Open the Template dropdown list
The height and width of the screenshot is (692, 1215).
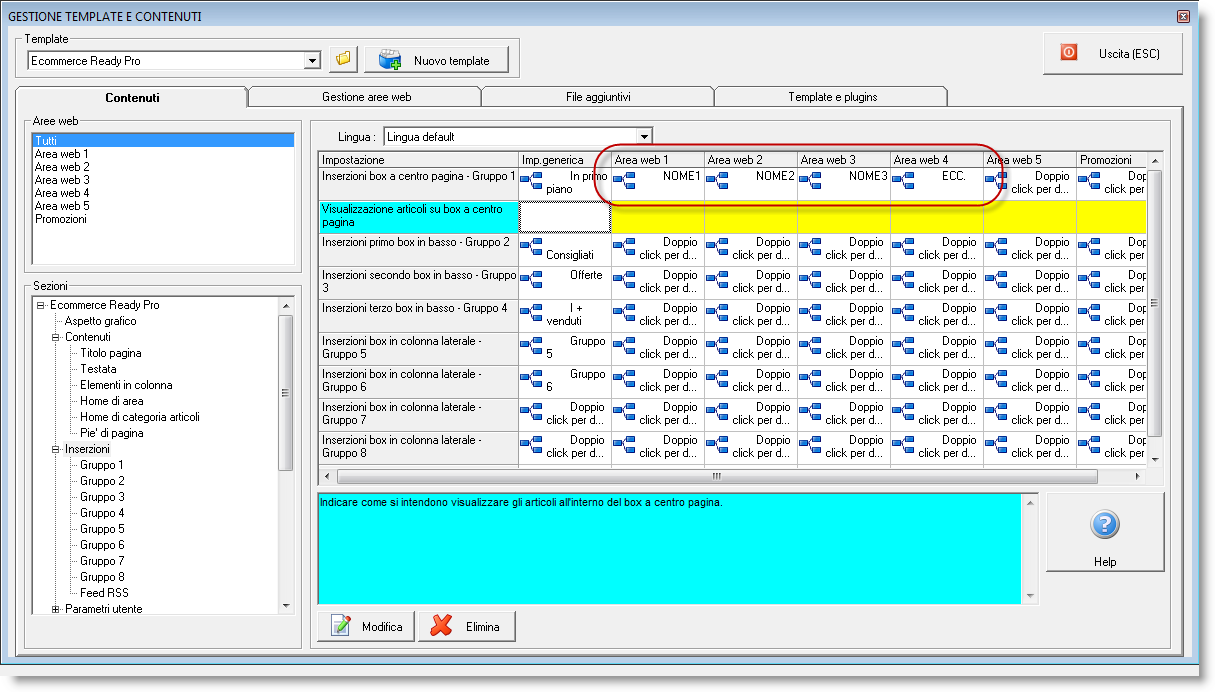pyautogui.click(x=312, y=61)
